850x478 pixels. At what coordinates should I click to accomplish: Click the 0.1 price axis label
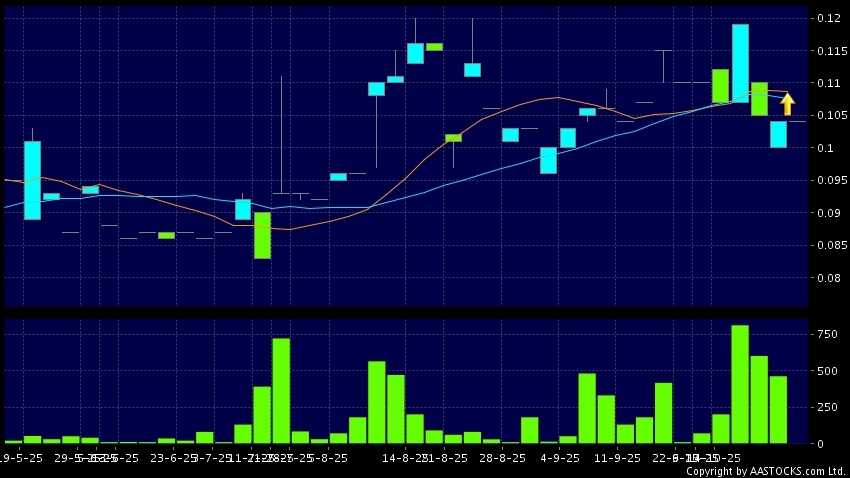[x=826, y=149]
